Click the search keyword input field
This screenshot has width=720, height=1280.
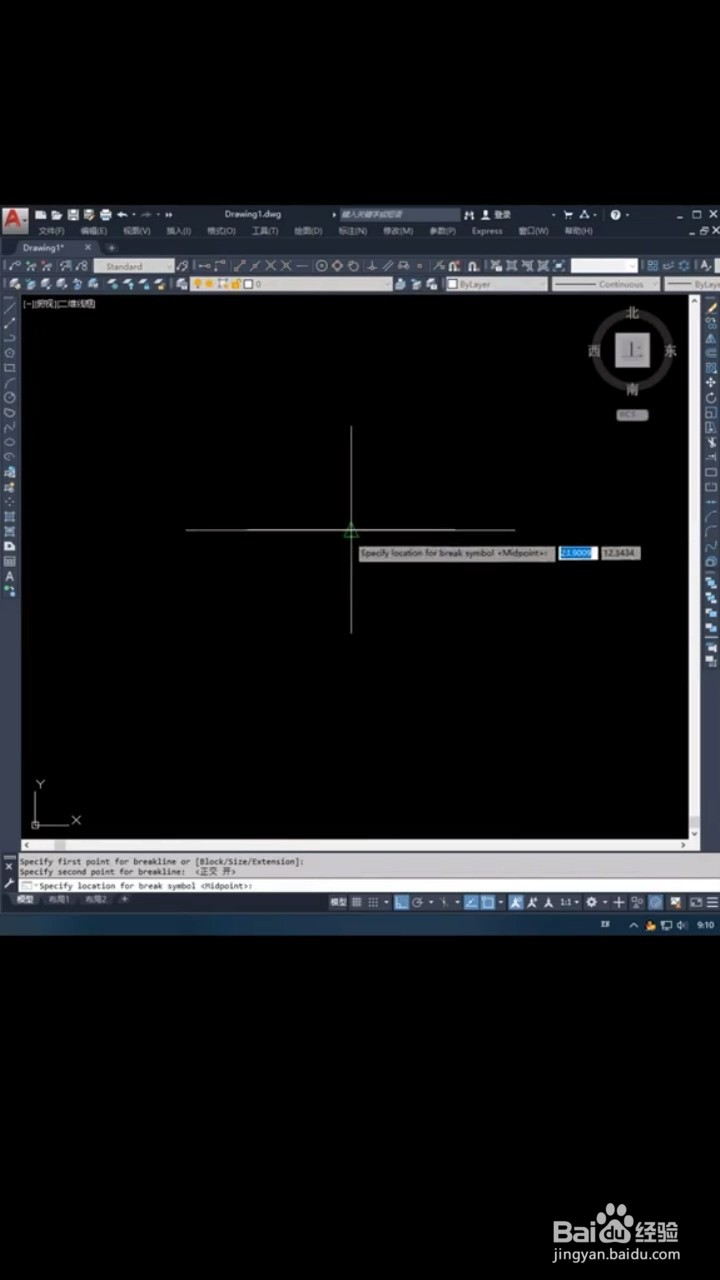coord(399,214)
